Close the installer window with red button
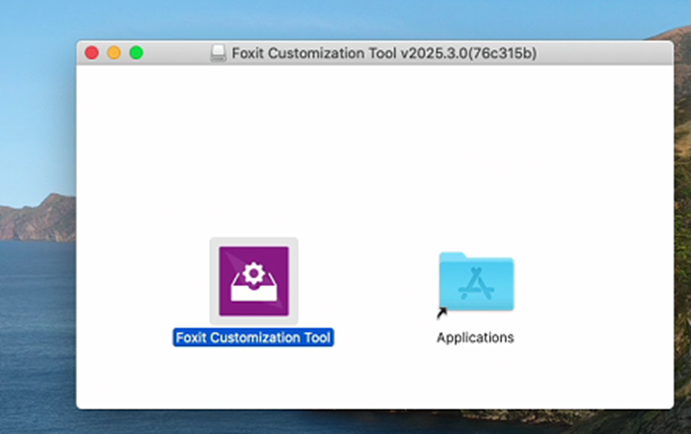The image size is (691, 434). 92,53
